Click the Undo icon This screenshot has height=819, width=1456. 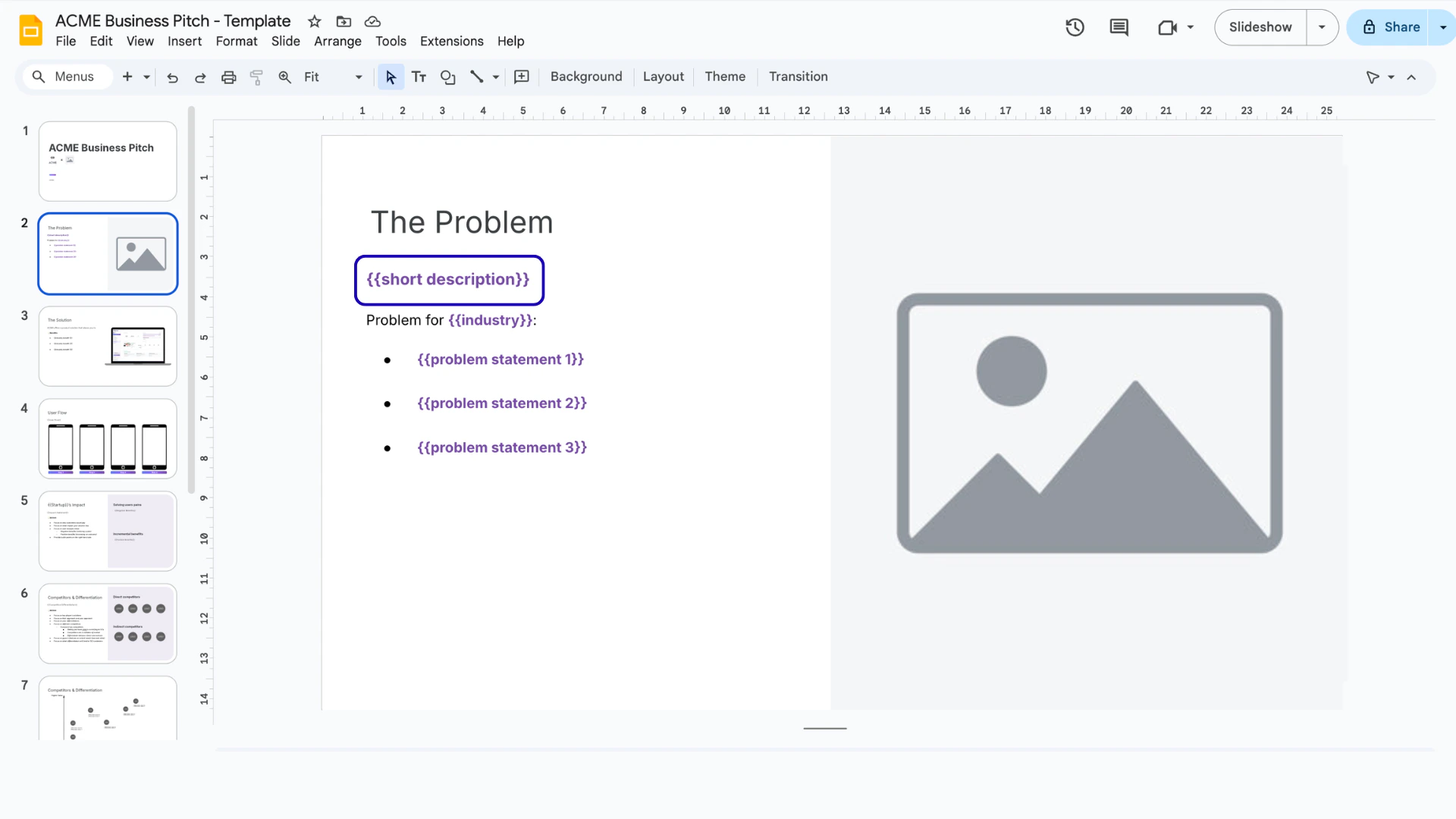click(x=172, y=77)
